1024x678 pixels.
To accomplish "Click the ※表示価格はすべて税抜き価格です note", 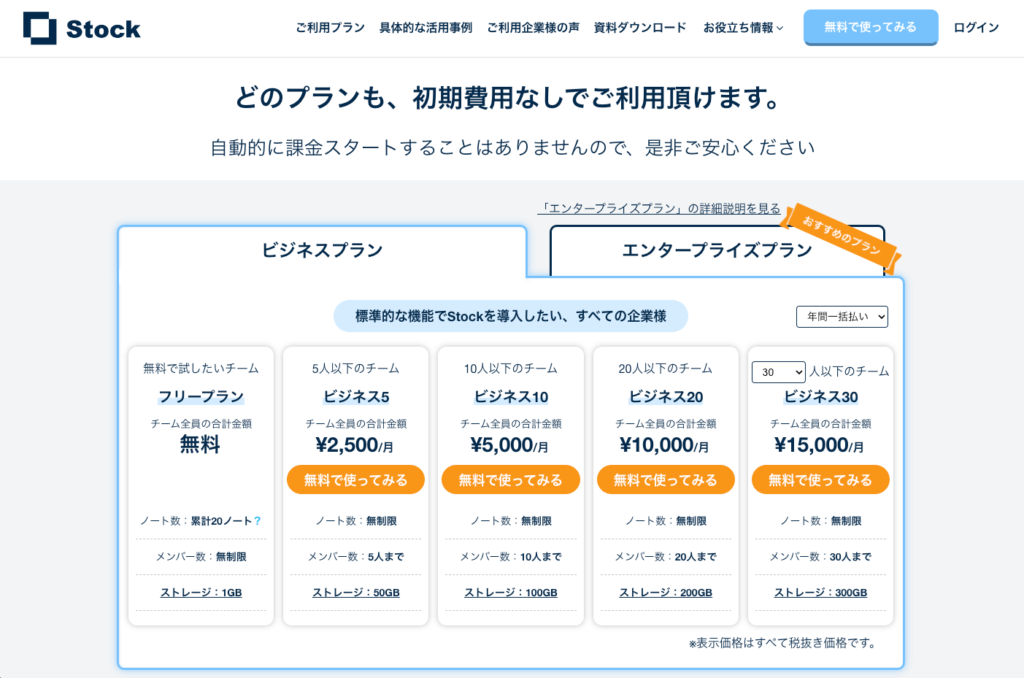I will (x=782, y=643).
